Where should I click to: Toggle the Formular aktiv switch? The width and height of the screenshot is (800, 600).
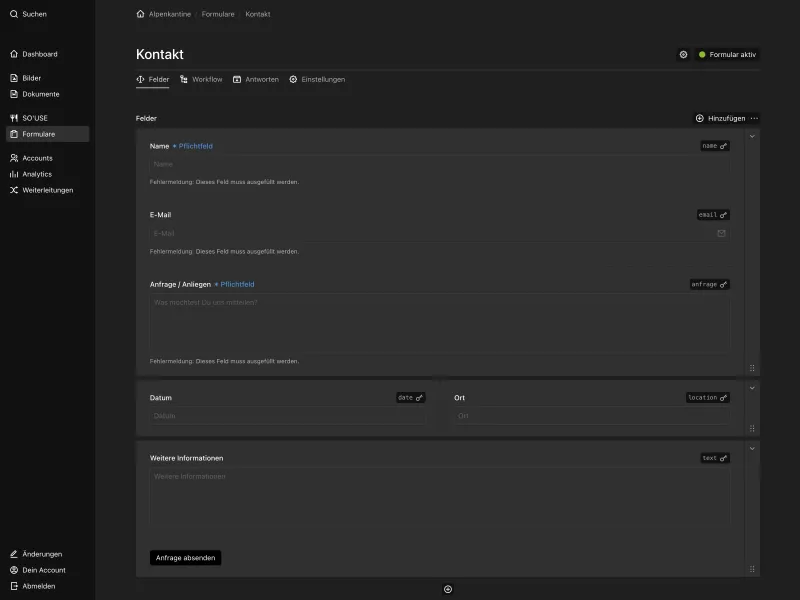coord(731,55)
